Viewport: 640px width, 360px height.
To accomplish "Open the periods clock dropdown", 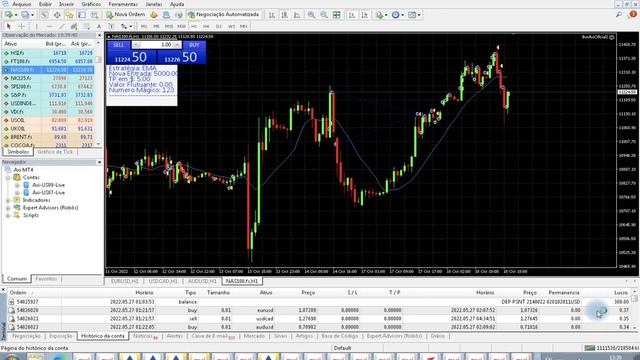I will (x=397, y=15).
